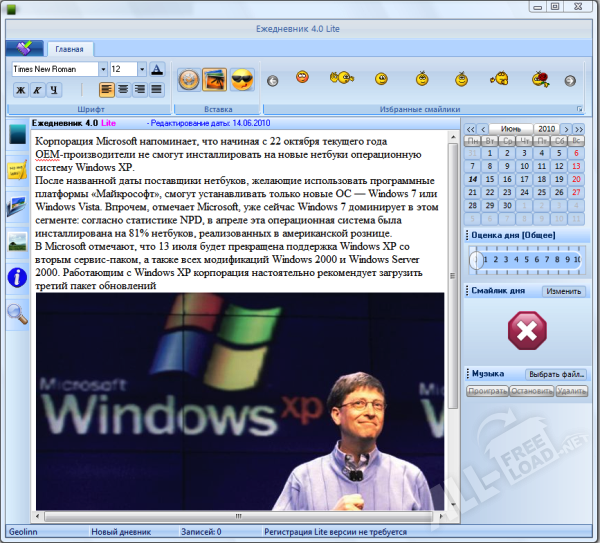Click the font color 'A' icon
The width and height of the screenshot is (600, 543).
pyautogui.click(x=156, y=69)
